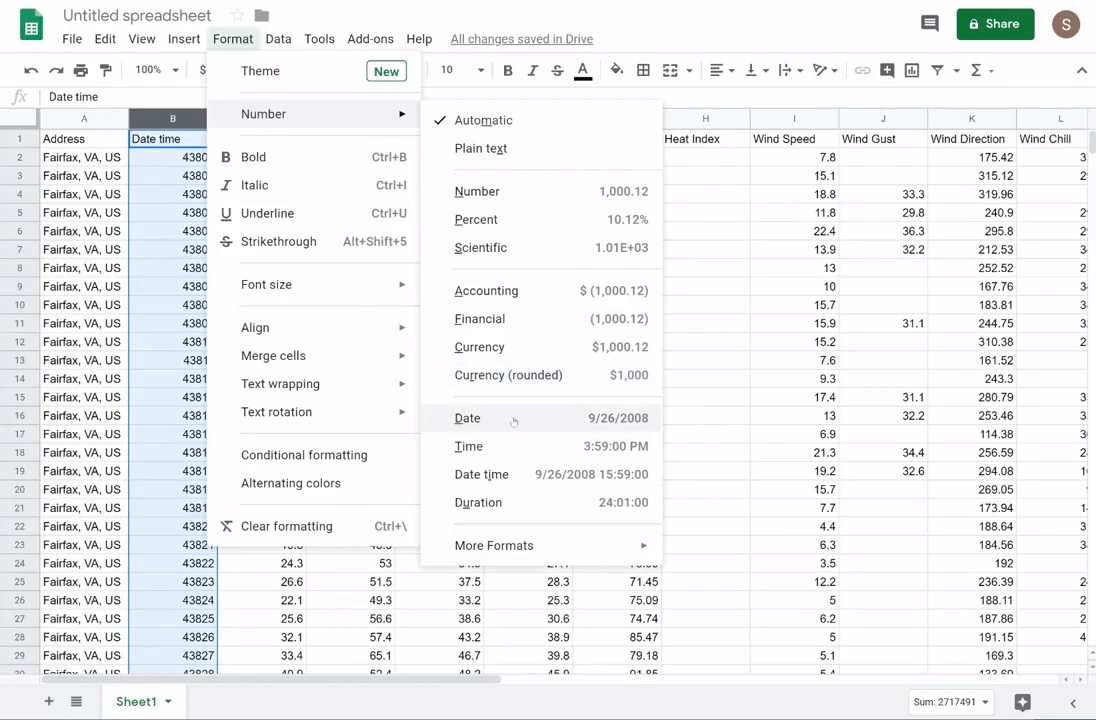Toggle strikethrough in the toolbar
Screen dimensions: 1096x720
click(x=557, y=70)
